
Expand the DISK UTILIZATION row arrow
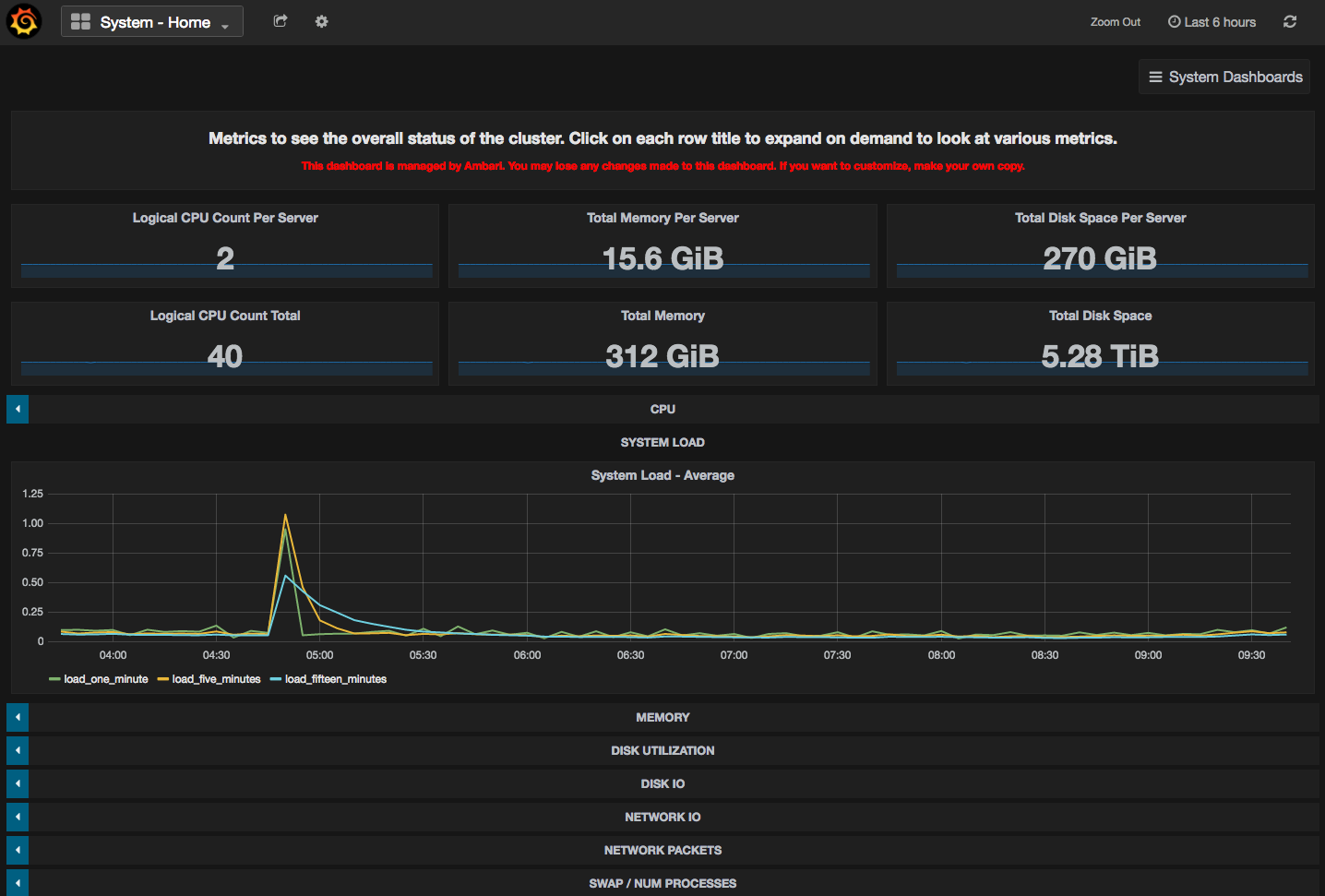(x=18, y=750)
